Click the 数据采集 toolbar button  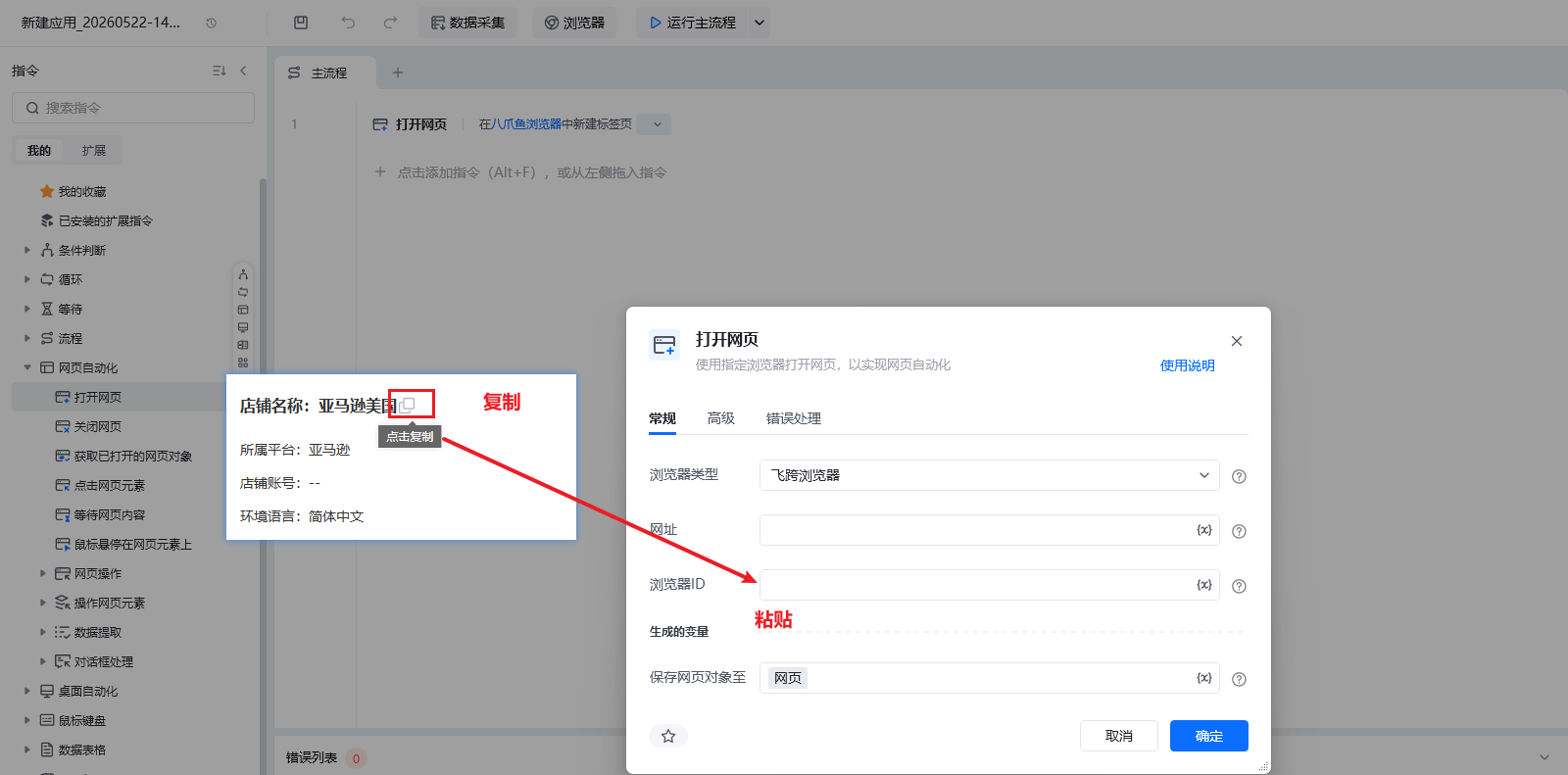(x=467, y=23)
